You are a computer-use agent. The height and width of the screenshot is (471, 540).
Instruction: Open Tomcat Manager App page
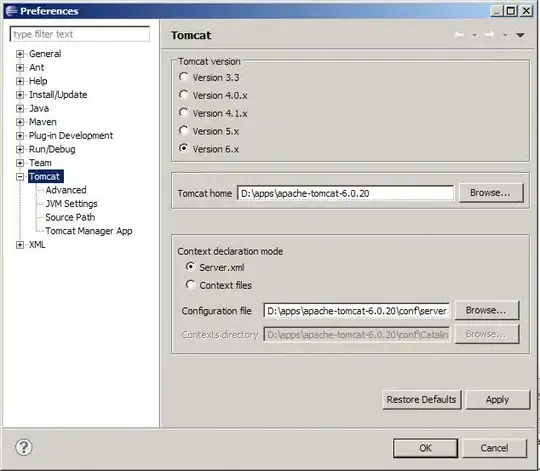click(89, 231)
